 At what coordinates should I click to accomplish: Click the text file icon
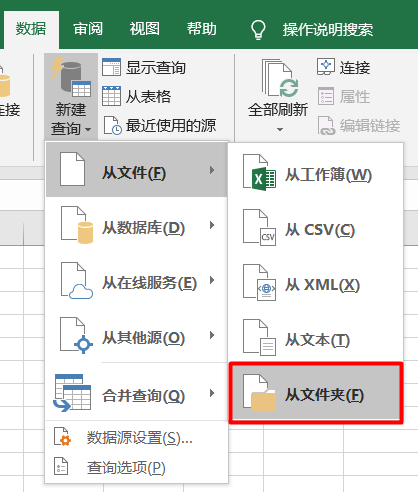point(259,338)
